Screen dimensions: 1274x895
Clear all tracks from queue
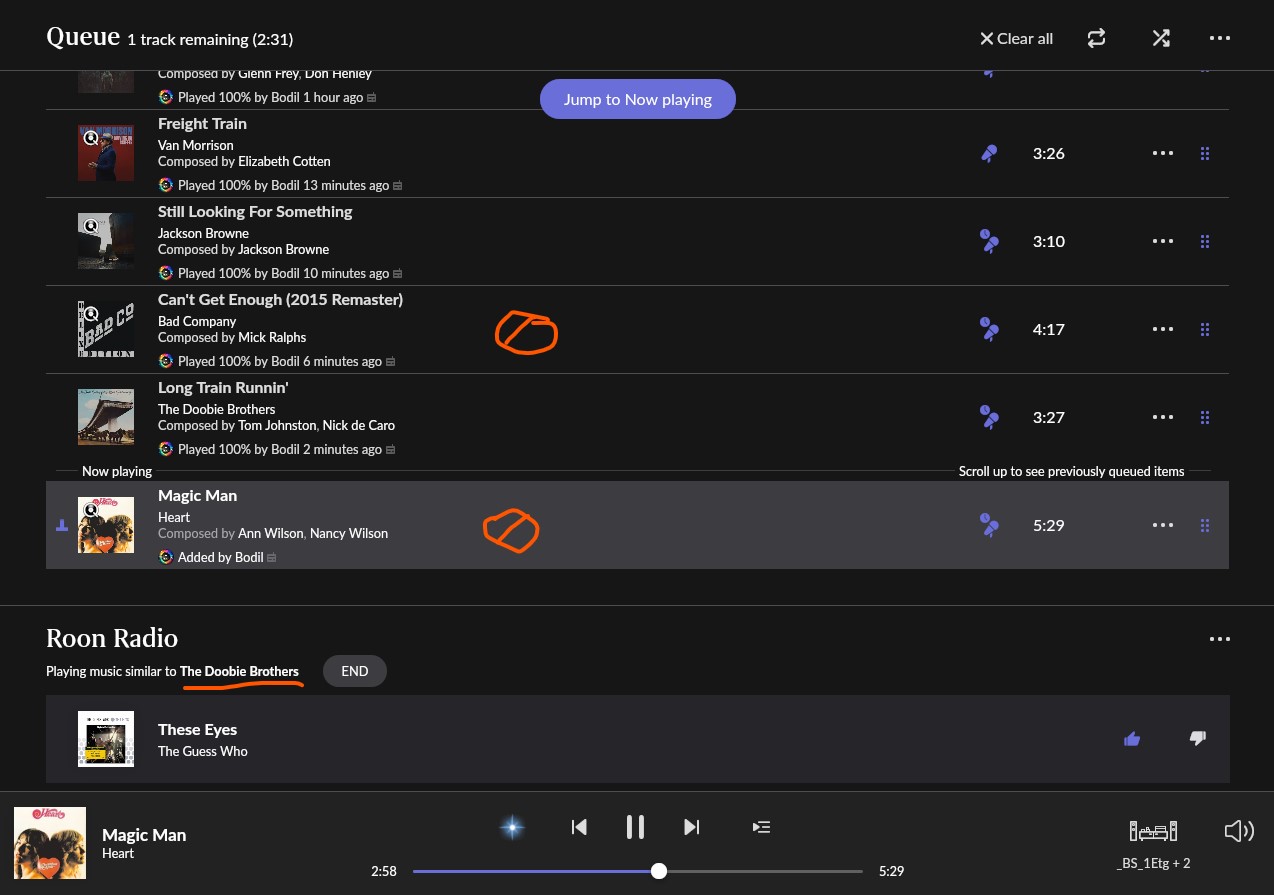pyautogui.click(x=1016, y=38)
